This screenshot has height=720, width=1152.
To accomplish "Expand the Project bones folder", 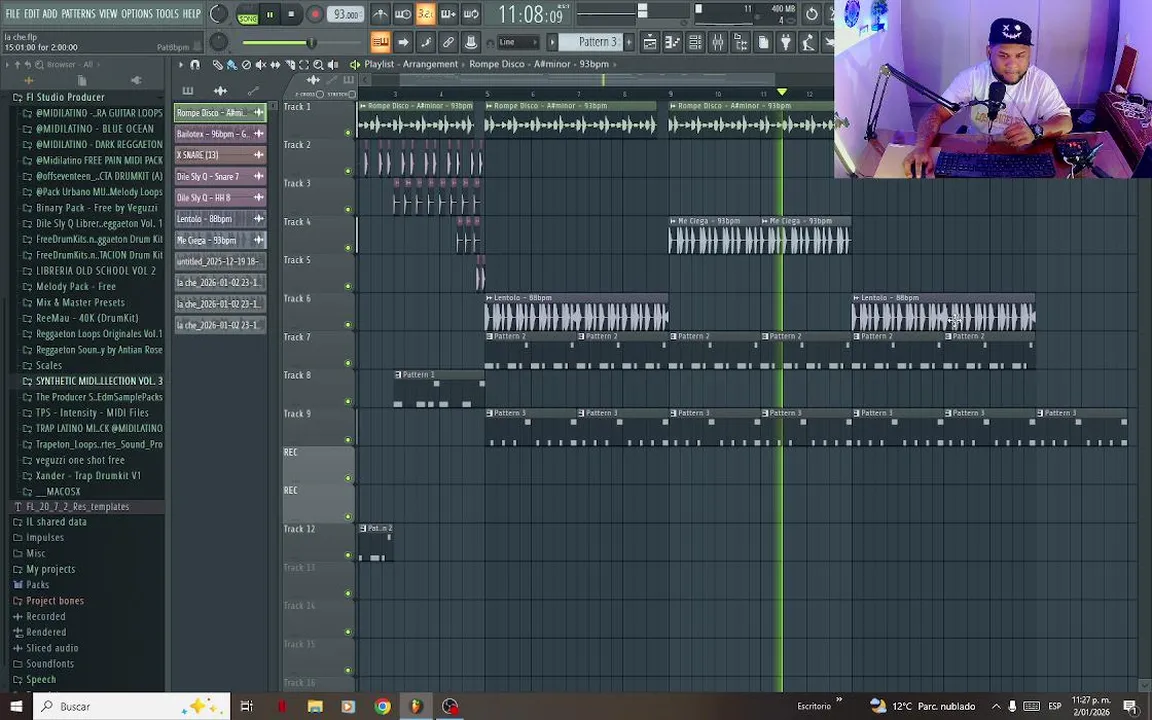I will [x=54, y=601].
